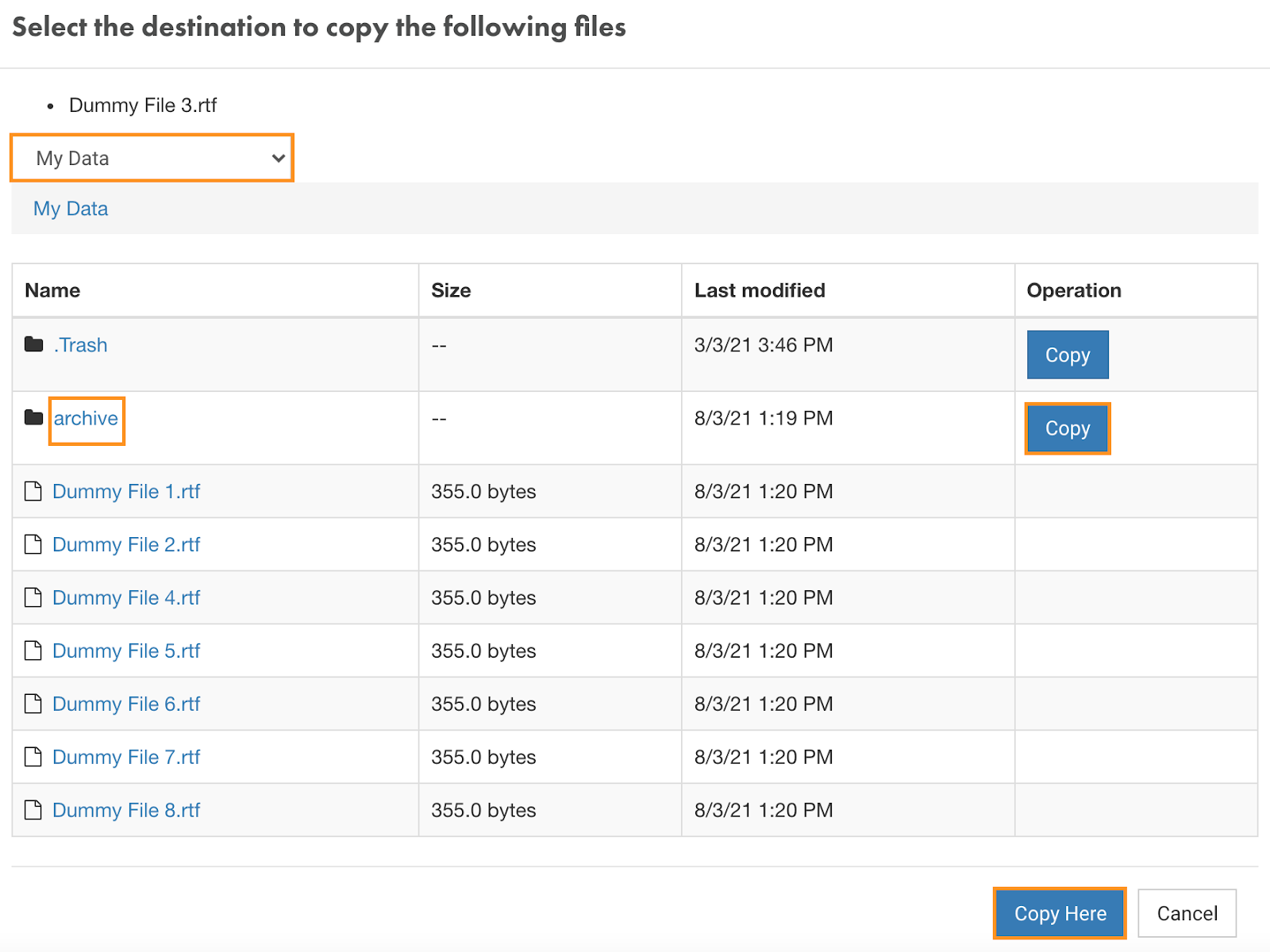Click the Last modified column header

pyautogui.click(x=760, y=290)
